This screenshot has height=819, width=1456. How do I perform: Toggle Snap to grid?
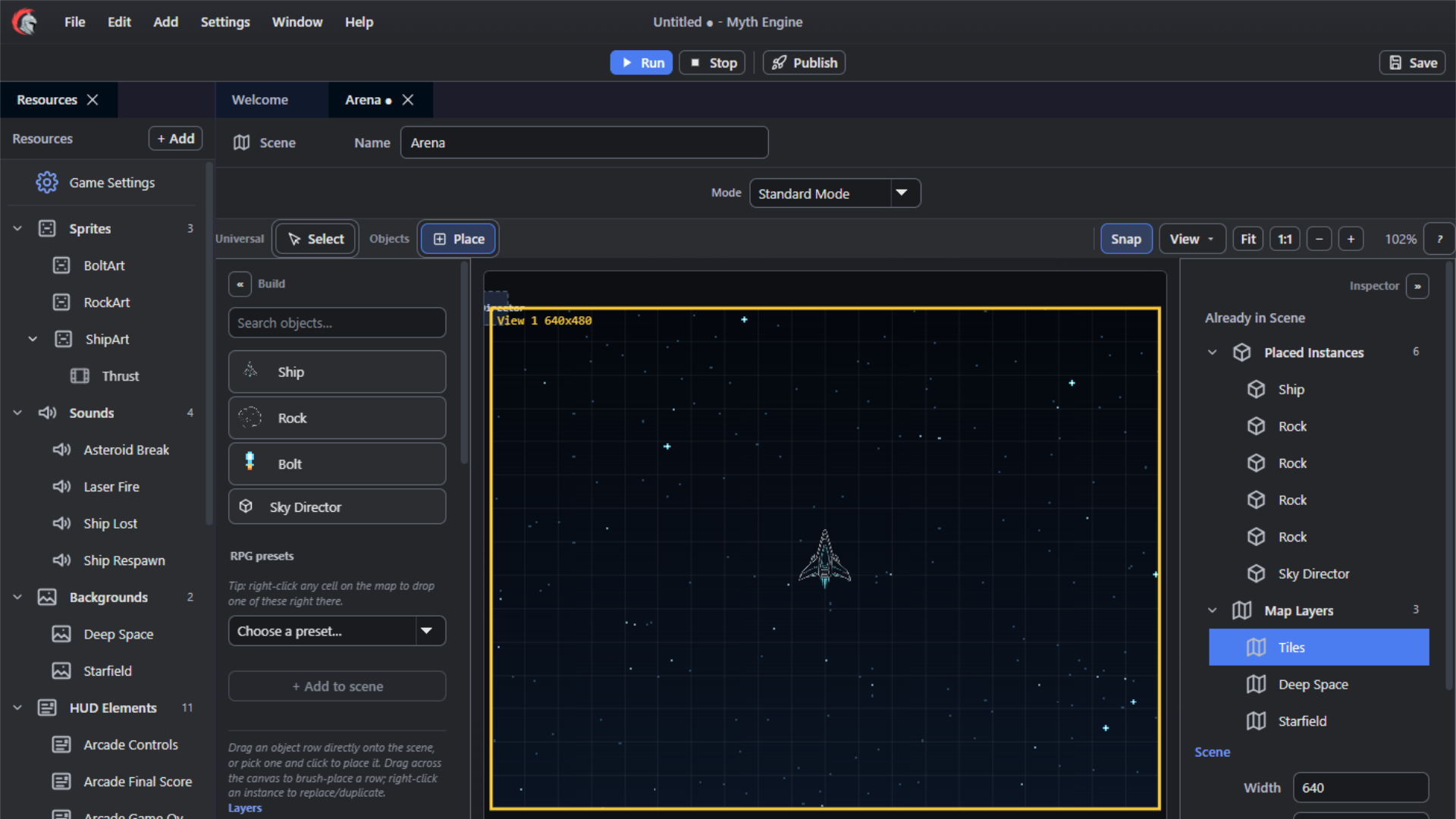pyautogui.click(x=1126, y=239)
